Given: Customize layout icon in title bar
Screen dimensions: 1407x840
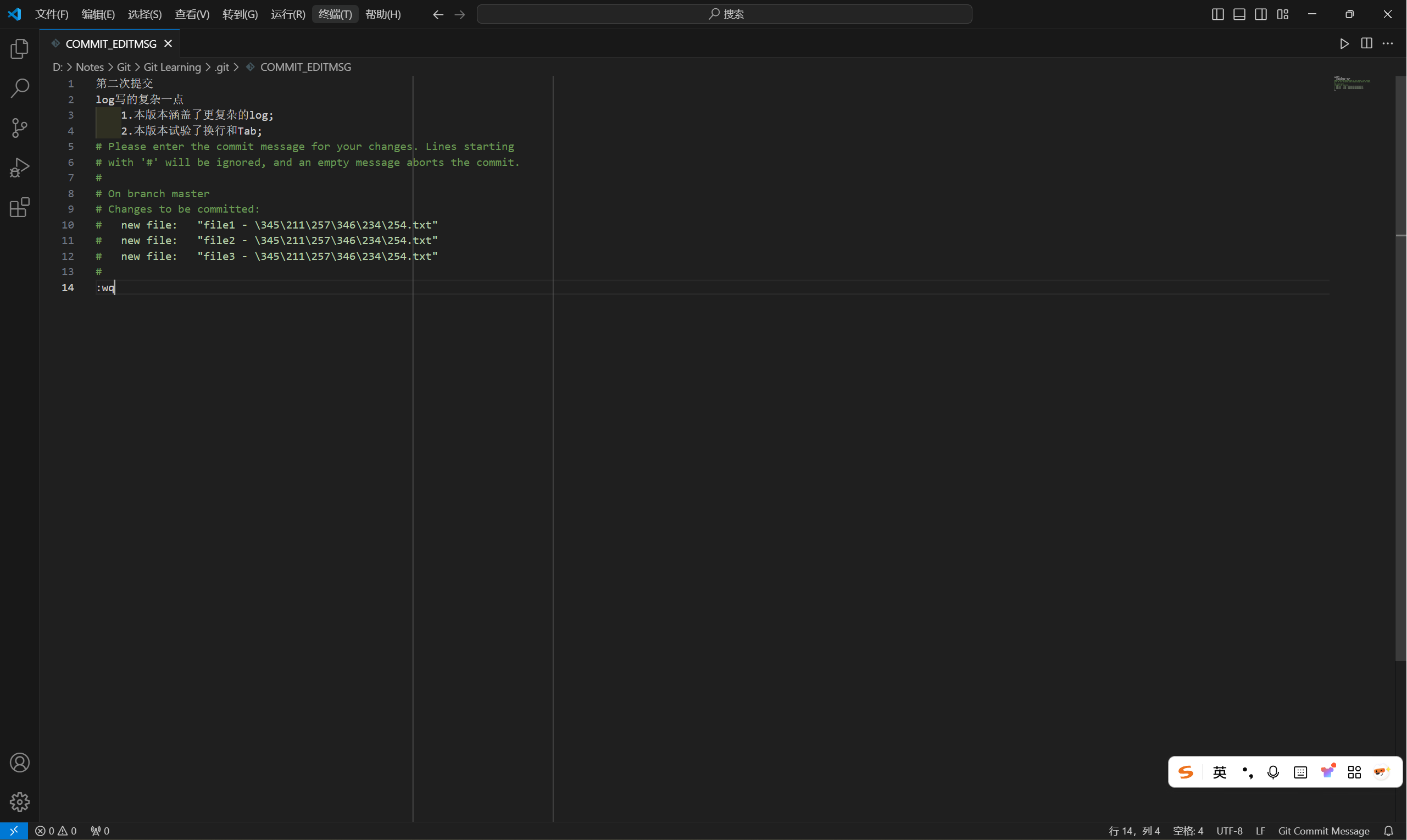Looking at the screenshot, I should click(x=1282, y=14).
